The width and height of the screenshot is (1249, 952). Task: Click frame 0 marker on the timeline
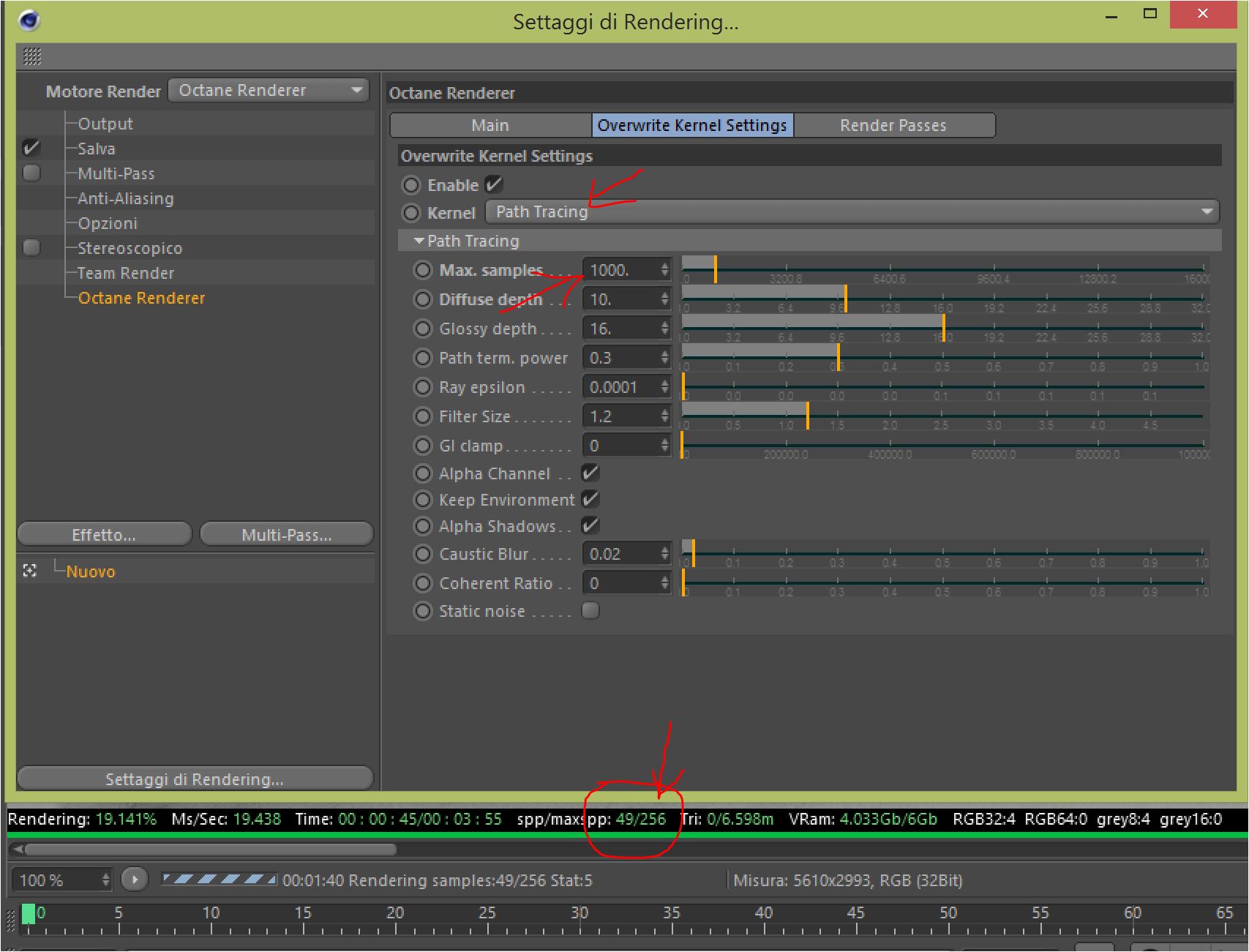(x=29, y=913)
